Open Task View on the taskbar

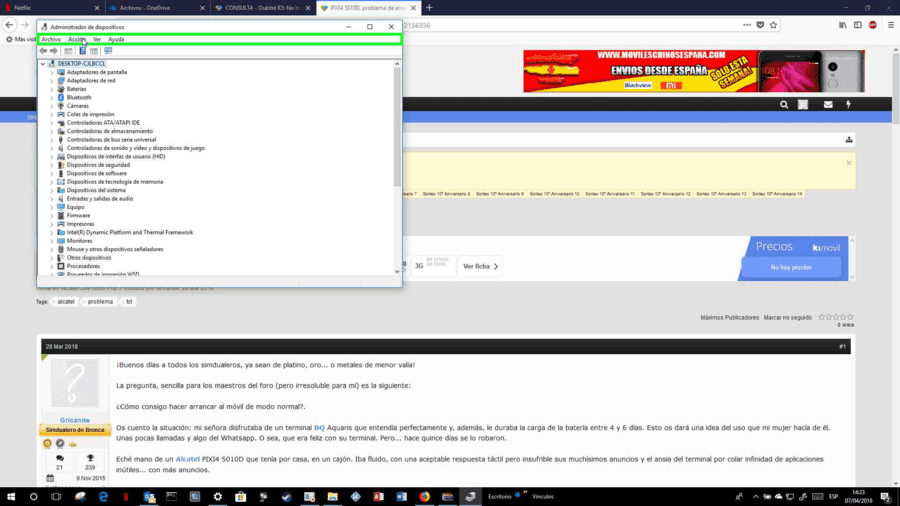pyautogui.click(x=56, y=496)
